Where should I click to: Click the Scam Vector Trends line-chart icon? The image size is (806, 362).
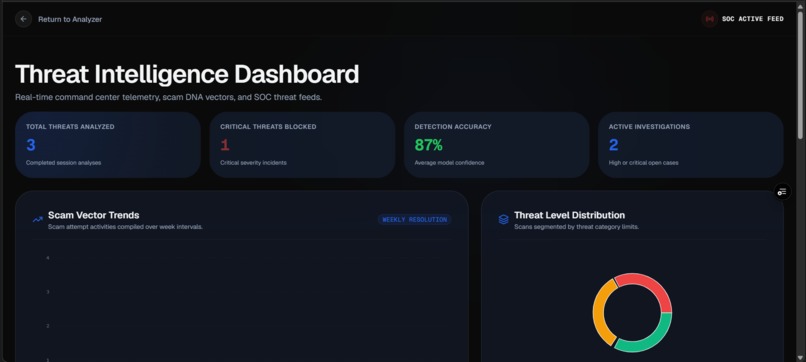(x=38, y=220)
